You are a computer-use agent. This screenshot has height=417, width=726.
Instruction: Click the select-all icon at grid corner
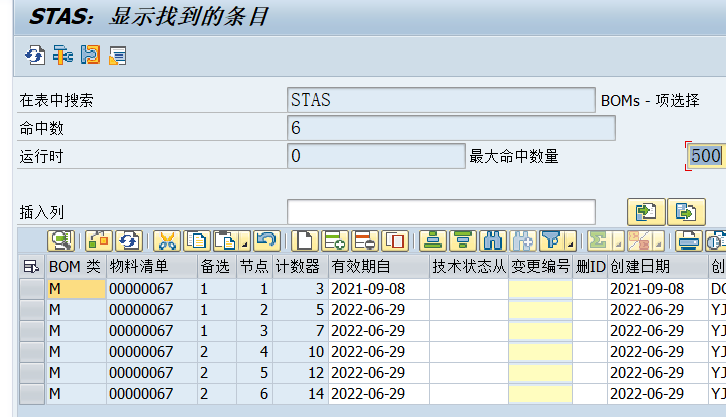(31, 267)
